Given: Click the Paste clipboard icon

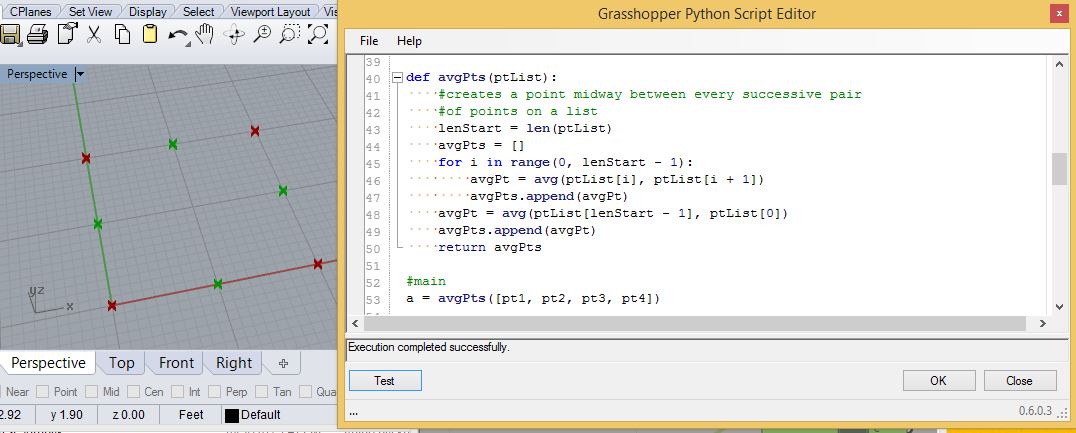Looking at the screenshot, I should coord(150,34).
